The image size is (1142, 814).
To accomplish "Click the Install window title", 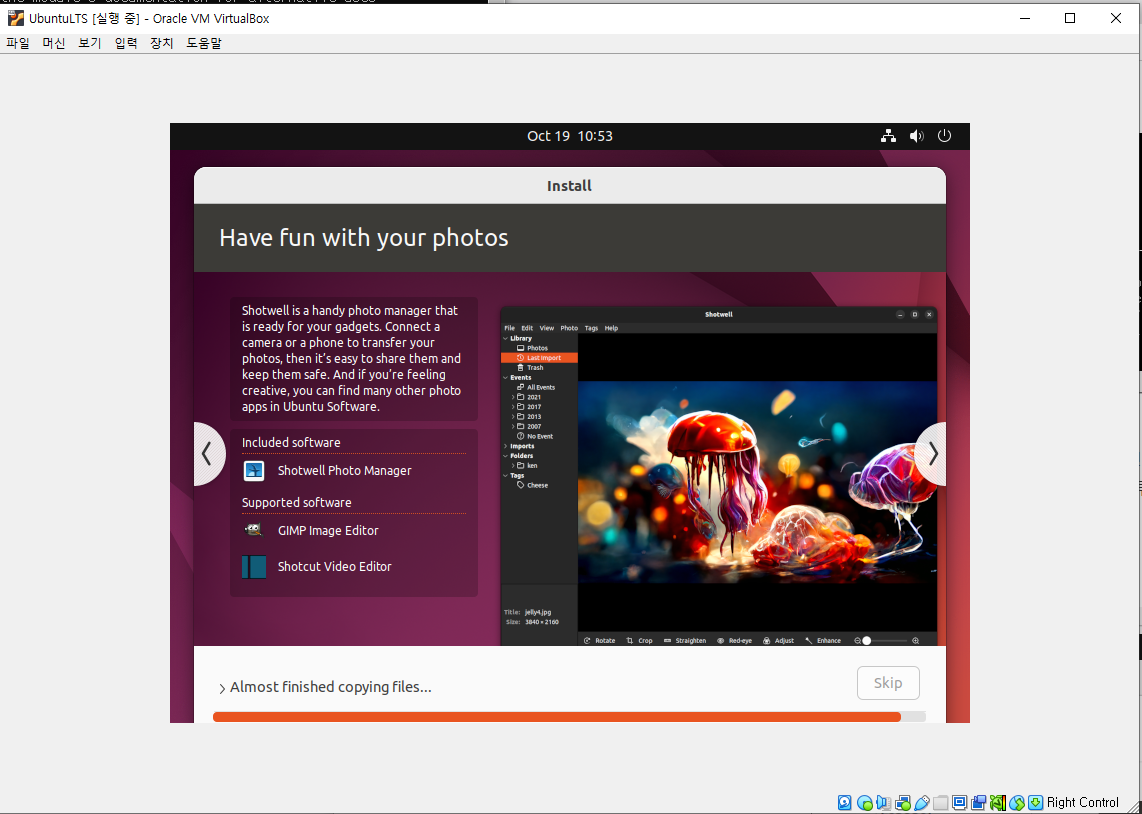I will (x=570, y=186).
